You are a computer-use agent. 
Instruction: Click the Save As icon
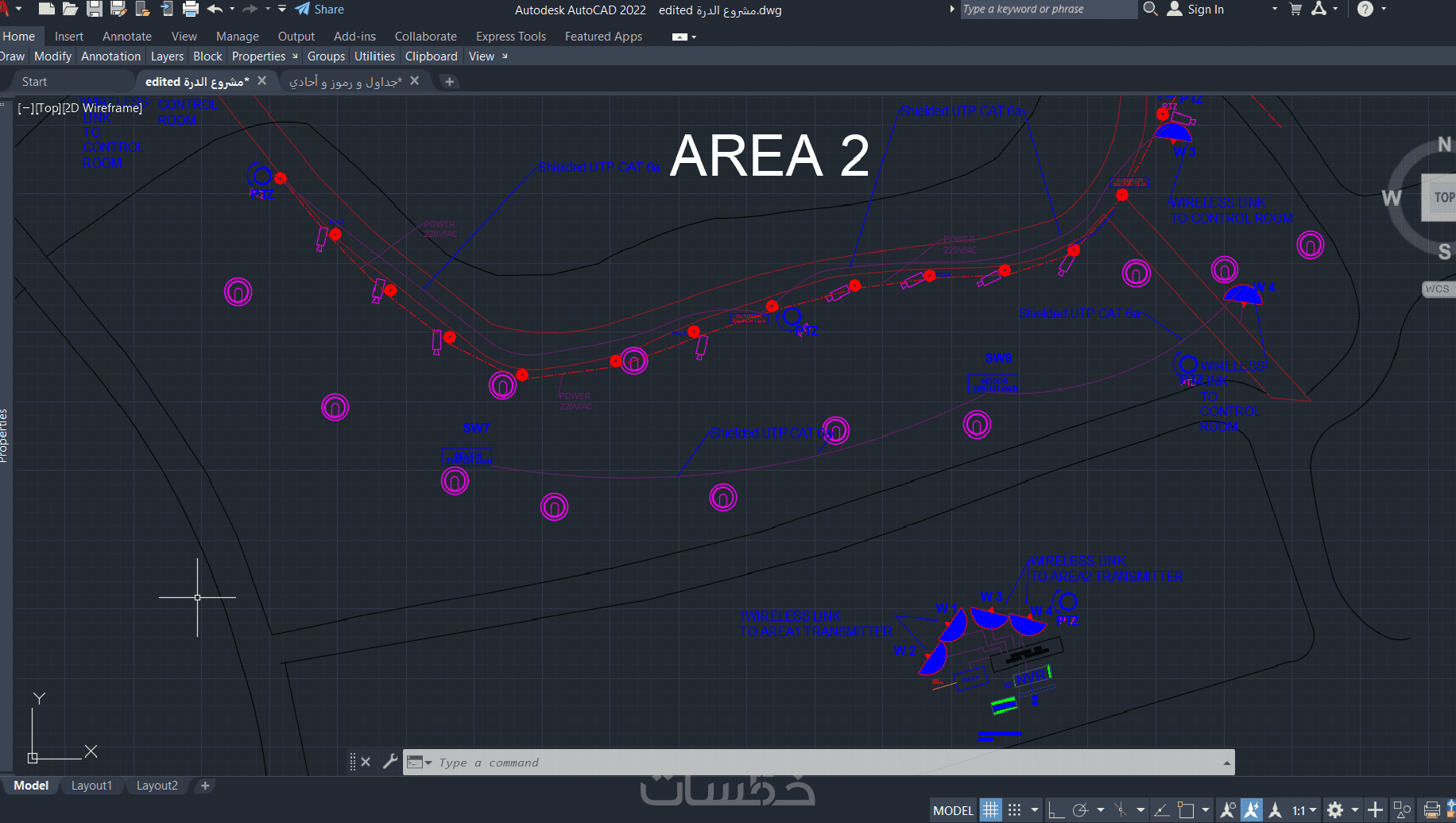point(118,10)
